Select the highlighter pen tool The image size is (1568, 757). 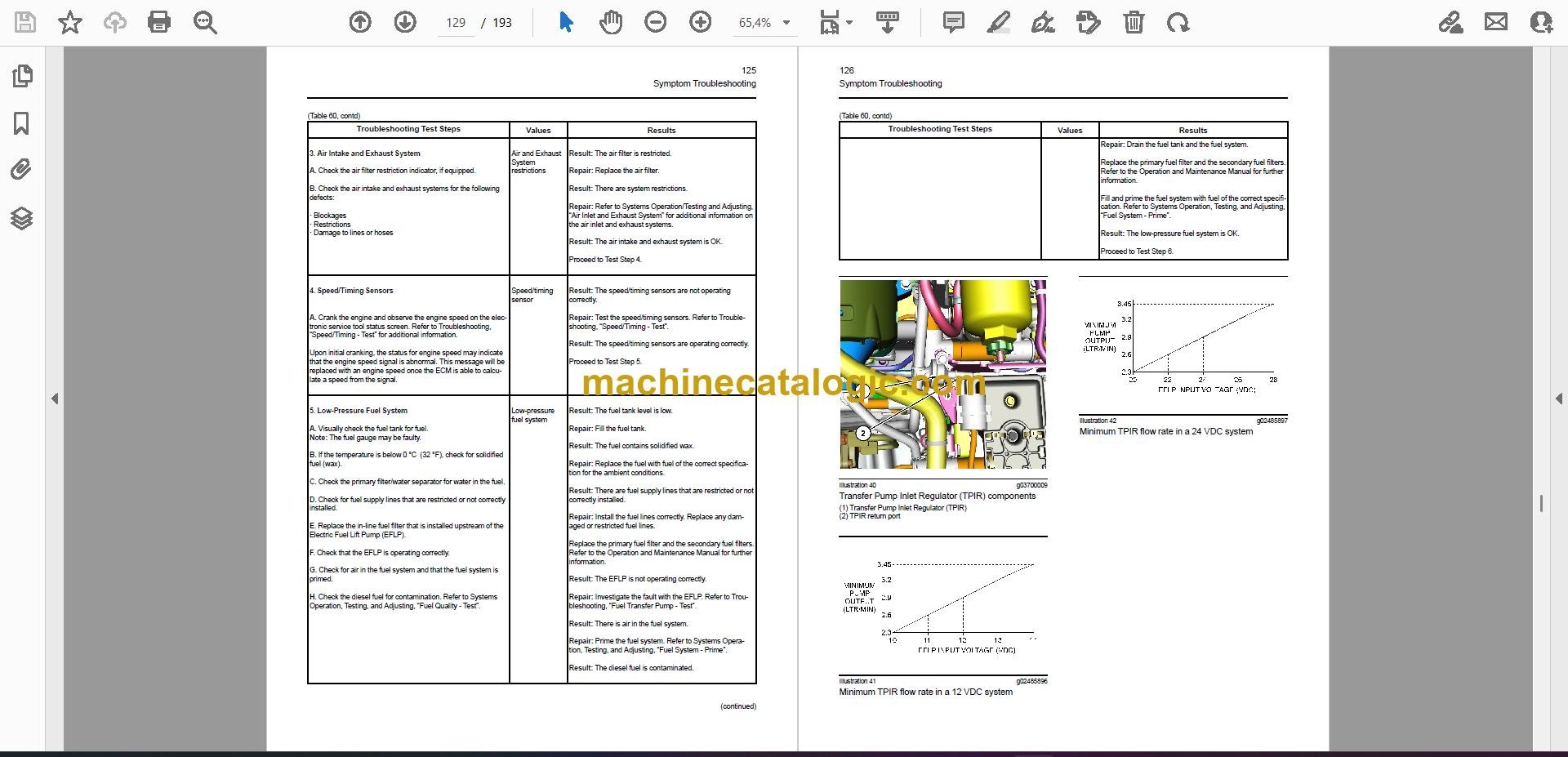pos(998,22)
